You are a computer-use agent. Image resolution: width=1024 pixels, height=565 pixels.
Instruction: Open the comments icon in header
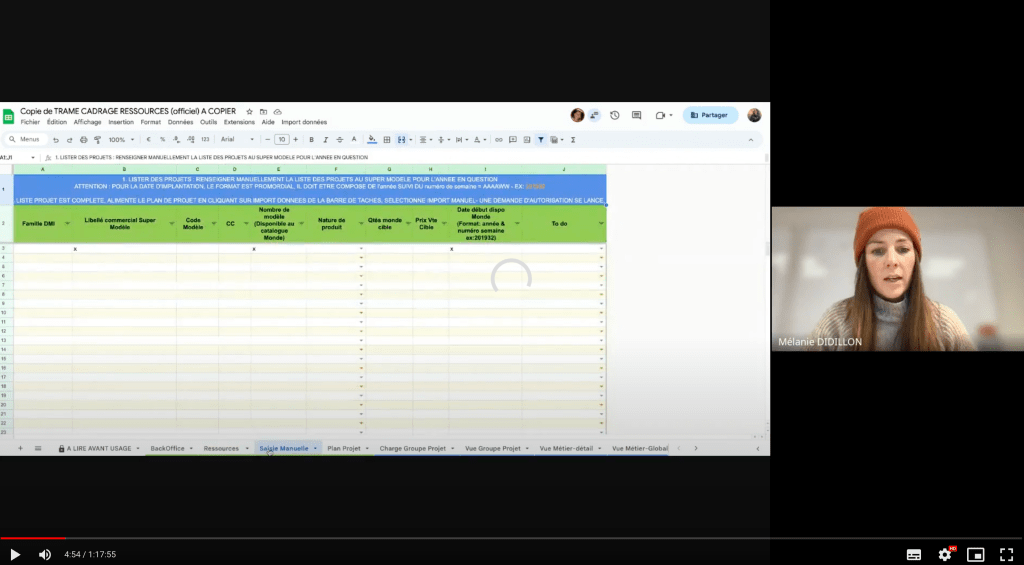pyautogui.click(x=636, y=115)
